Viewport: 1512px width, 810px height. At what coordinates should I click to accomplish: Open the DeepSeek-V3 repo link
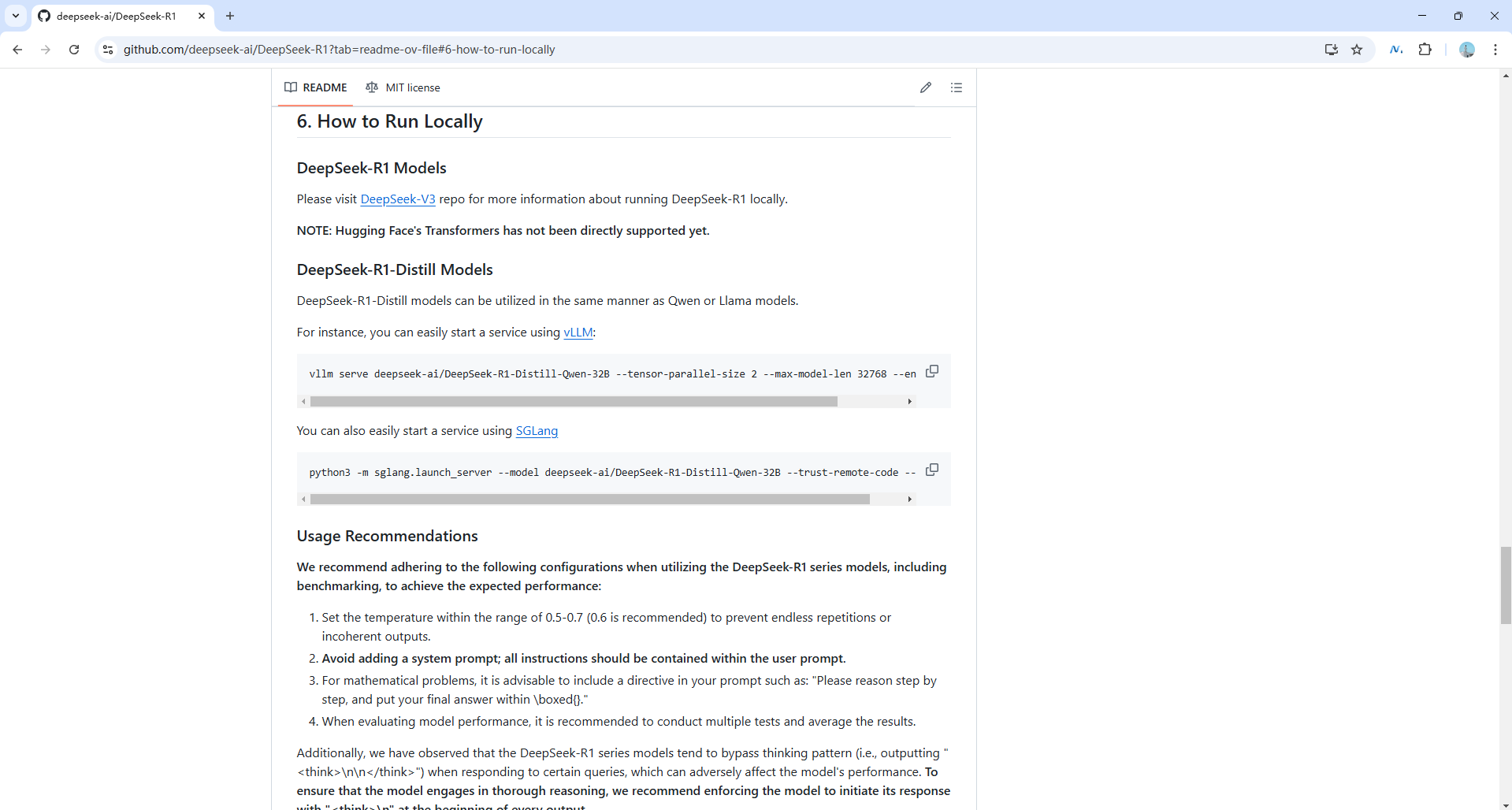(398, 199)
